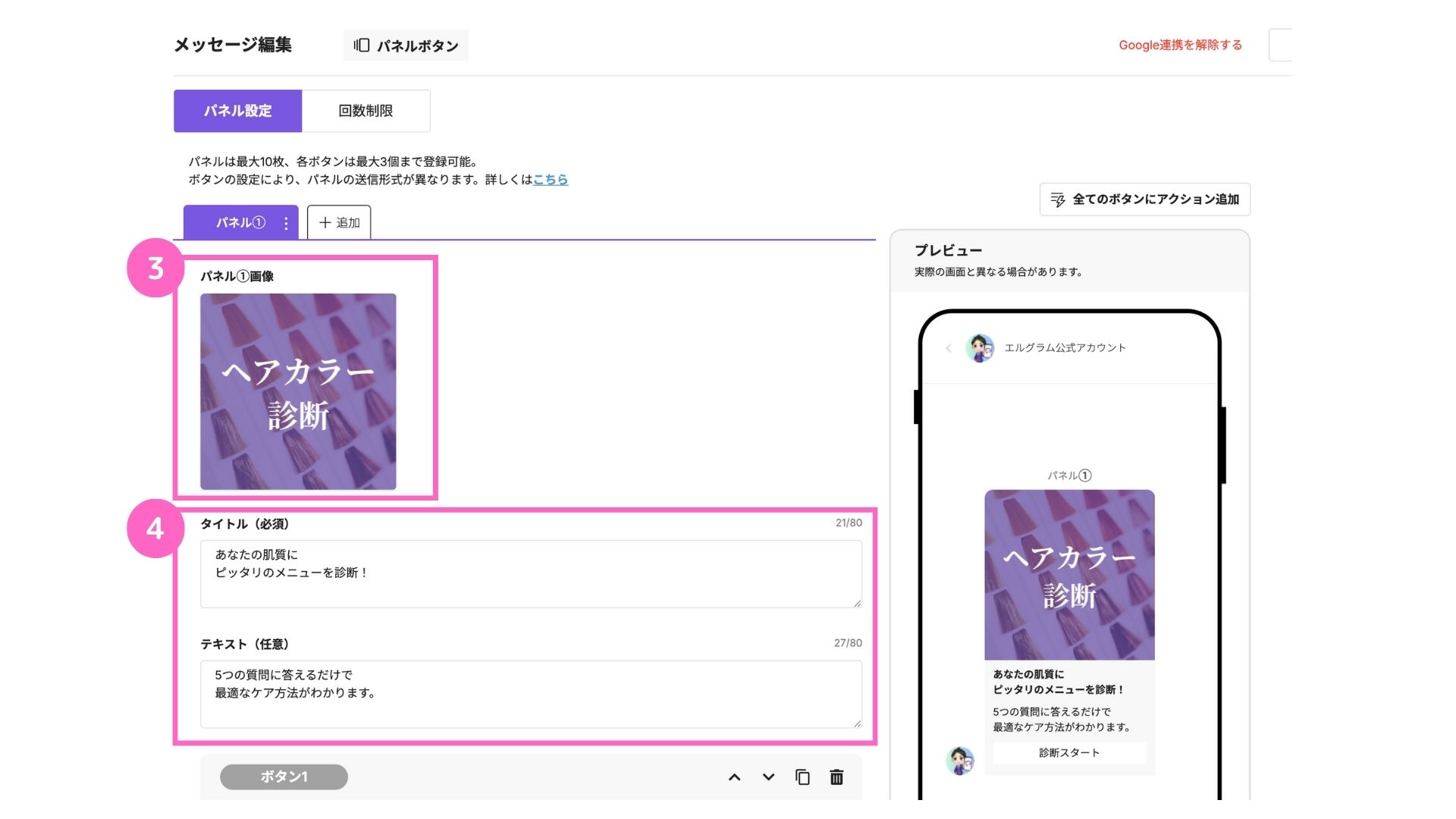Click 診断スタート button in preview
The width and height of the screenshot is (1456, 819).
[x=1069, y=753]
